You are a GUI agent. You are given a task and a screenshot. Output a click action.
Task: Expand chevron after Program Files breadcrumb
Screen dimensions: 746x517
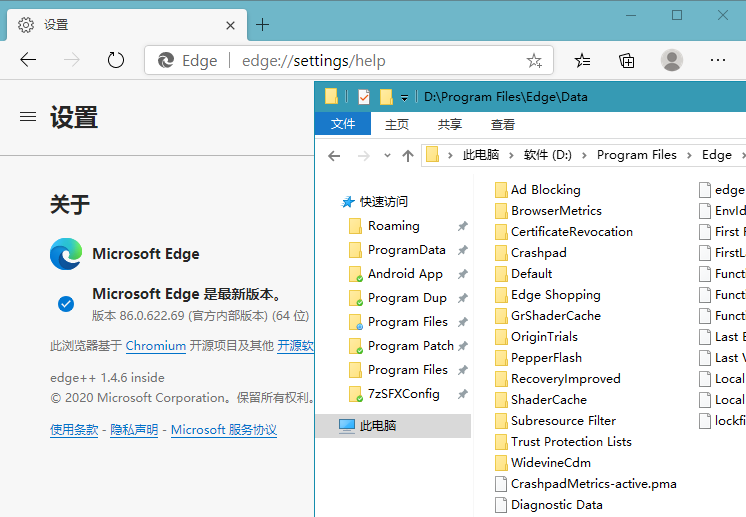tap(689, 156)
